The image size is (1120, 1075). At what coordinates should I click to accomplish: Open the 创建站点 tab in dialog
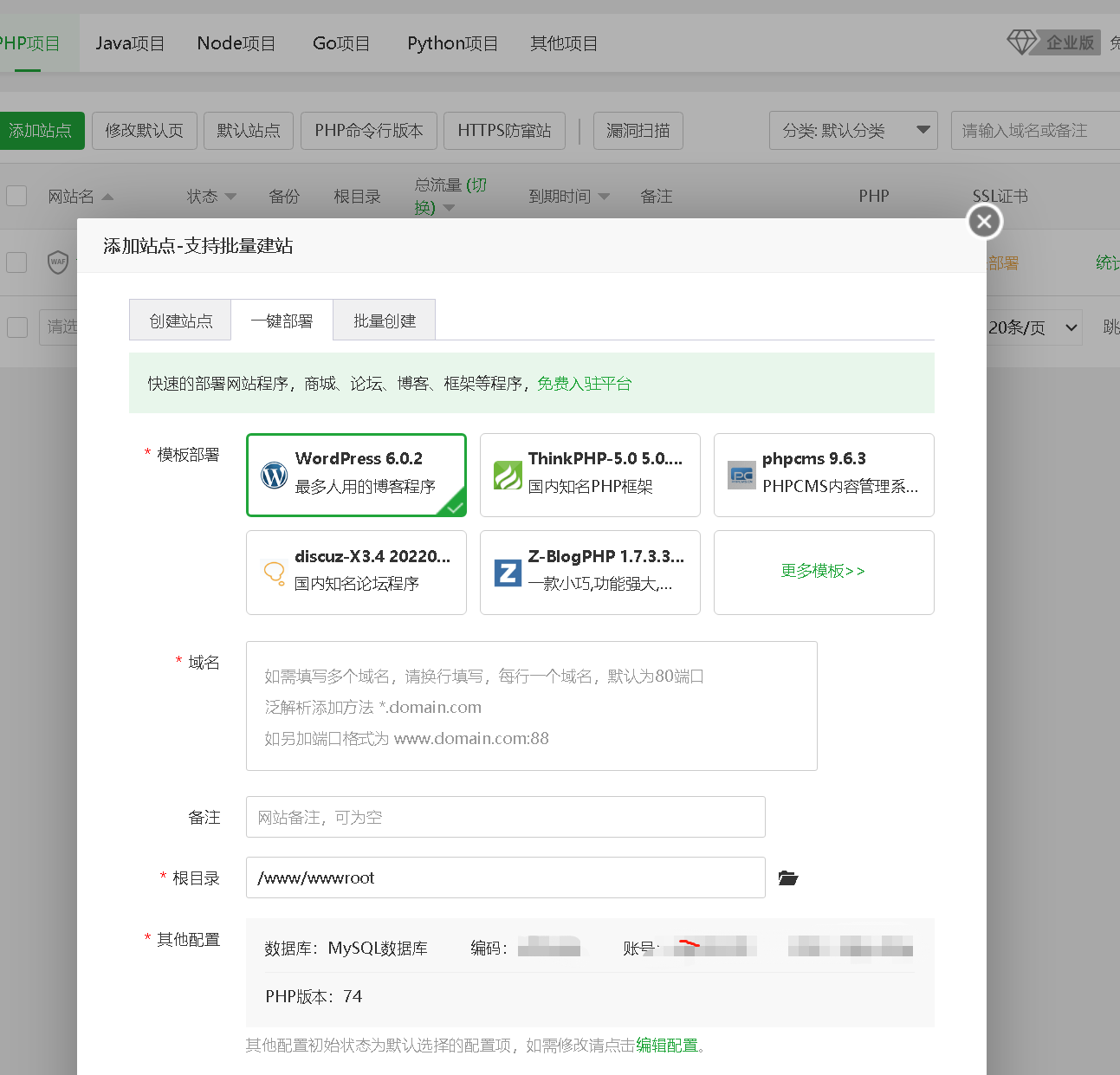click(x=180, y=321)
